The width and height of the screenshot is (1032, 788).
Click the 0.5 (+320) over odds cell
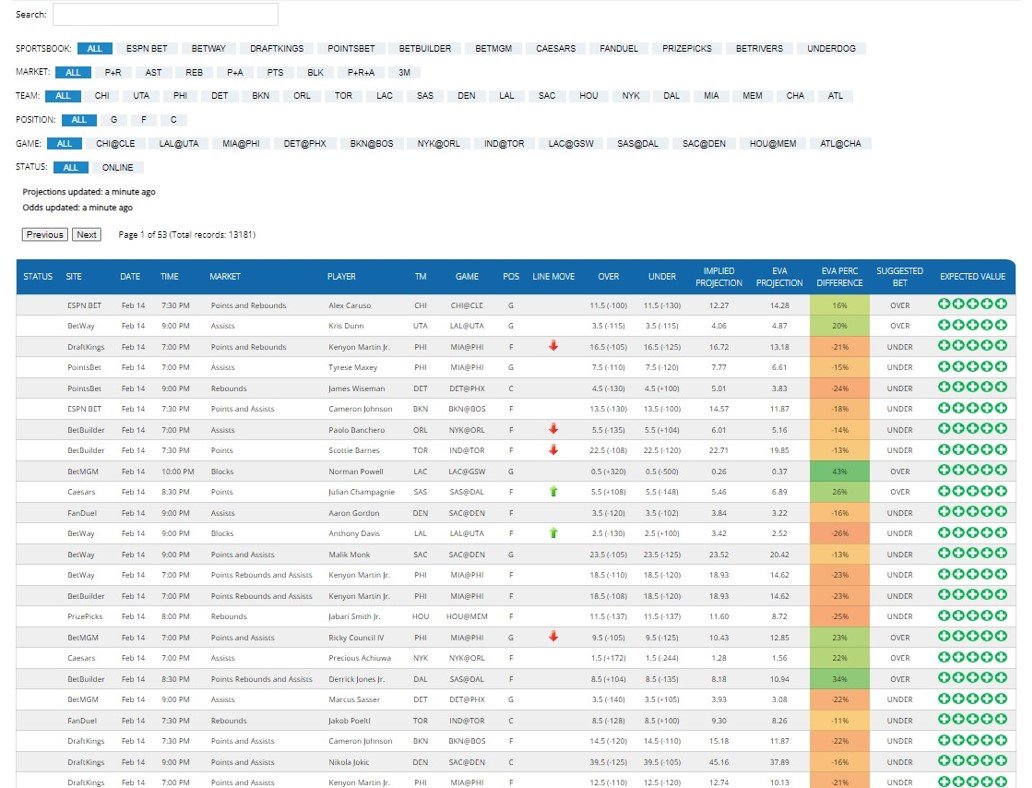point(608,471)
